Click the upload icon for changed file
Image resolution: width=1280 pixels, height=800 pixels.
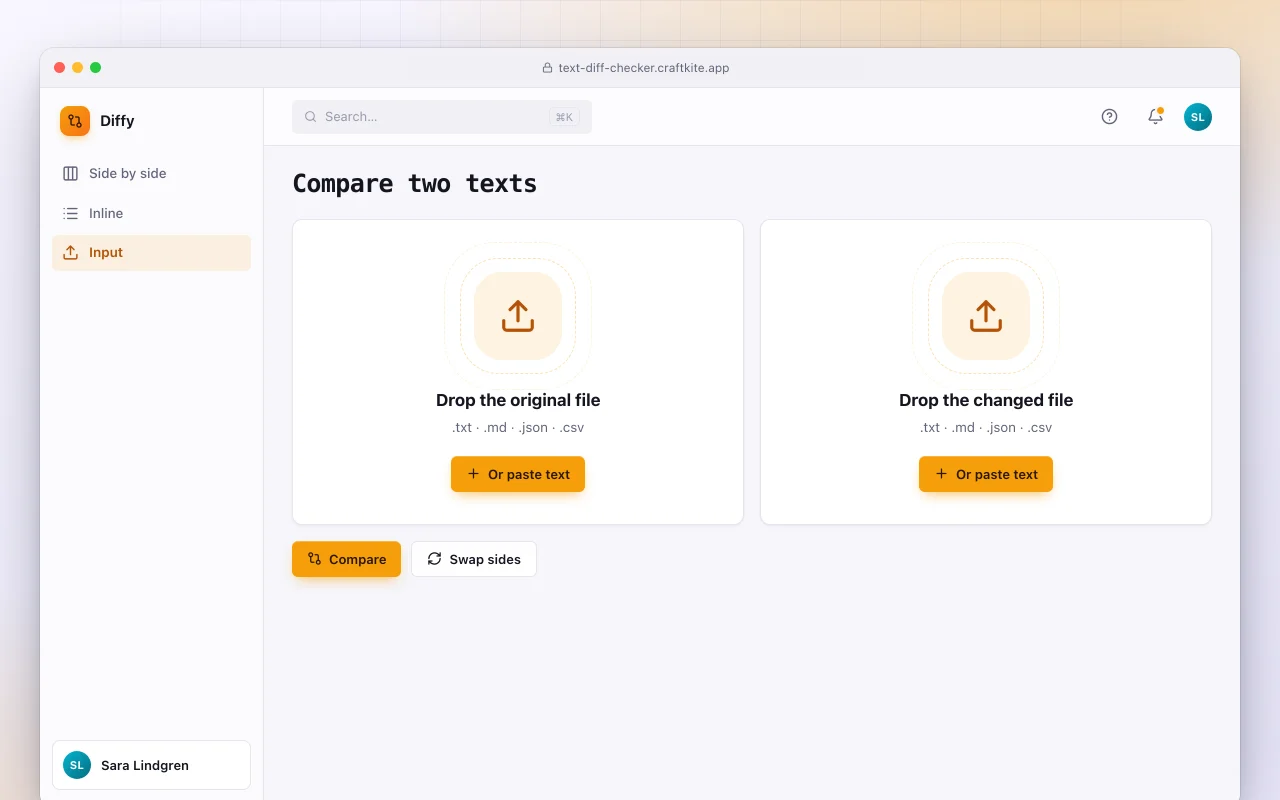click(986, 316)
